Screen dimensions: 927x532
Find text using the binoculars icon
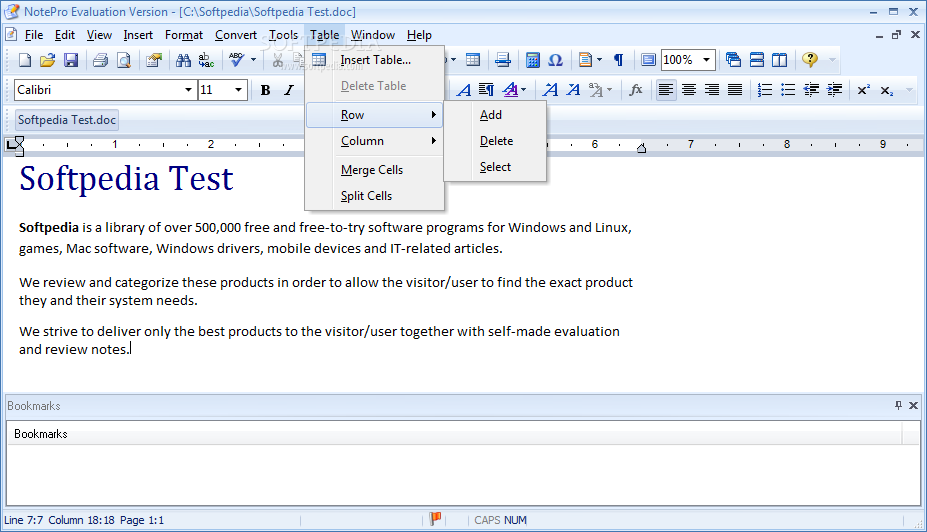[183, 60]
